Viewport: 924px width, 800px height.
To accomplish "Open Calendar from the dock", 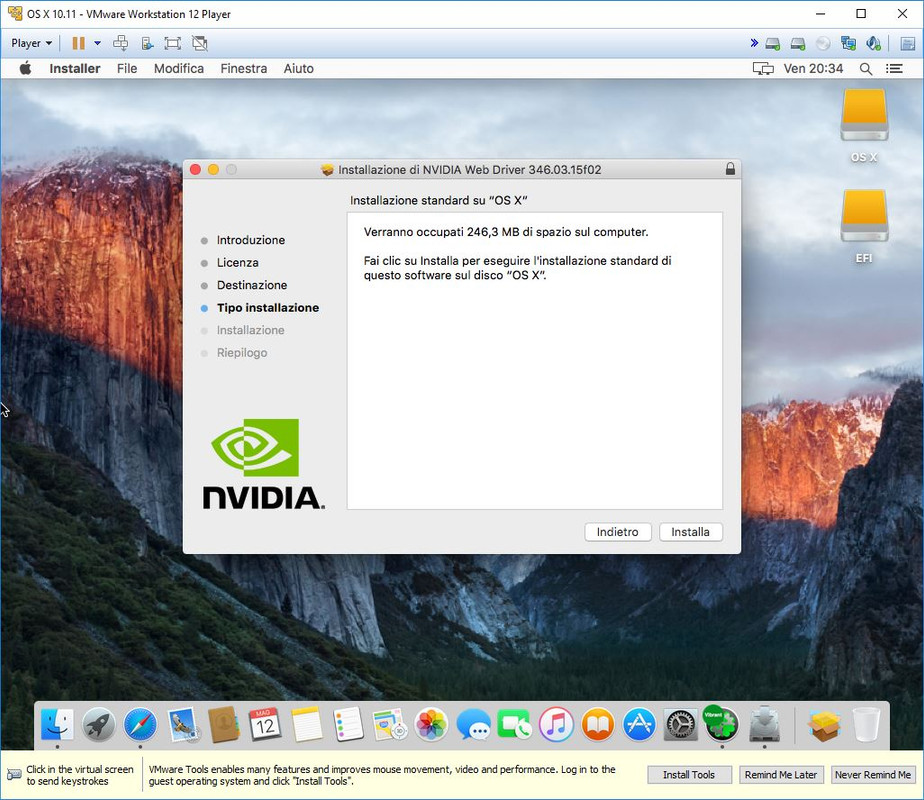I will pos(265,724).
